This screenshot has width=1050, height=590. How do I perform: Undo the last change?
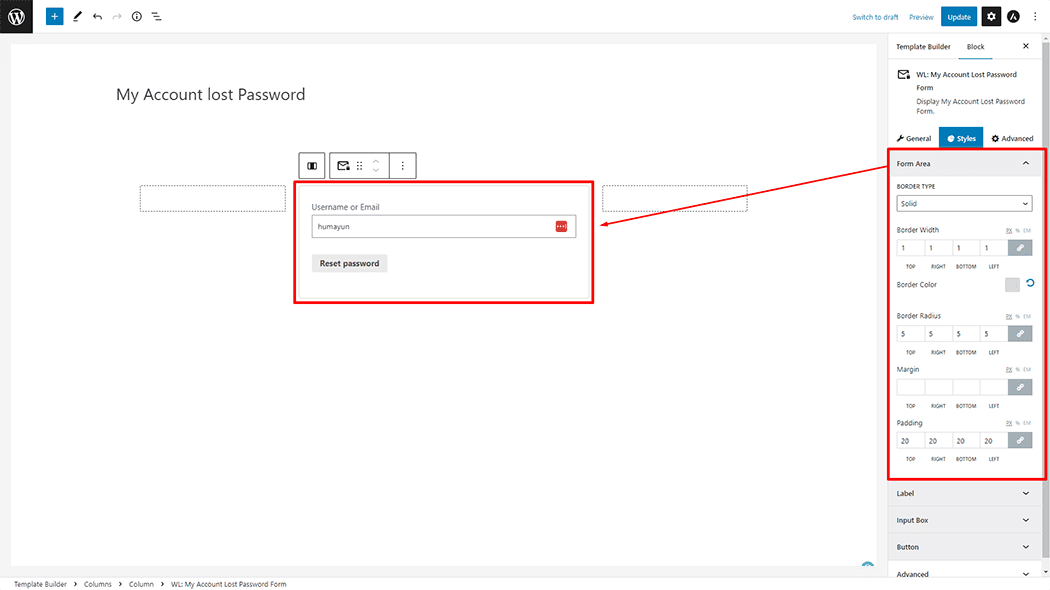(98, 16)
